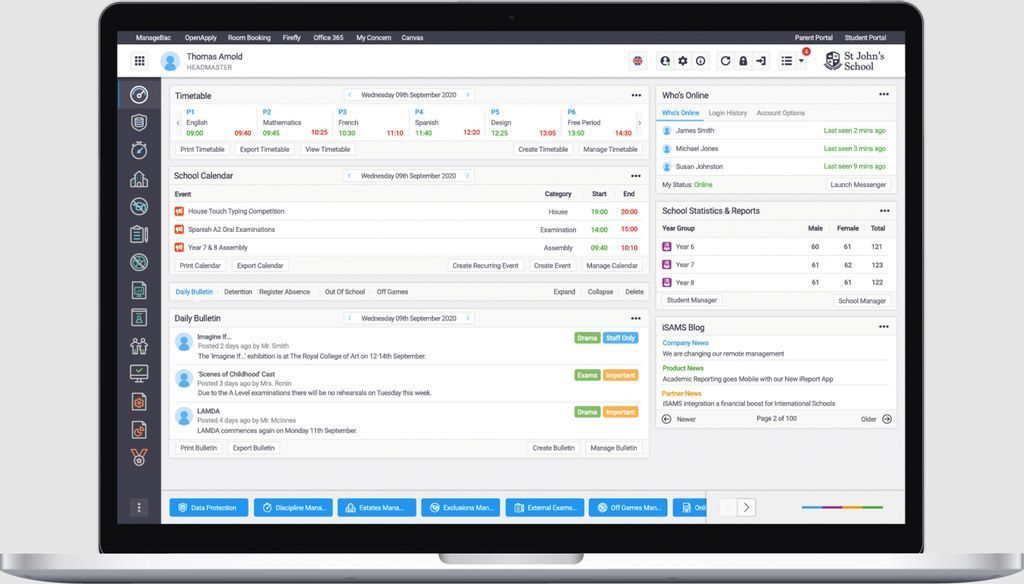Screen dimensions: 1024x584
Task: Click the Launch Messenger button
Action: point(858,185)
